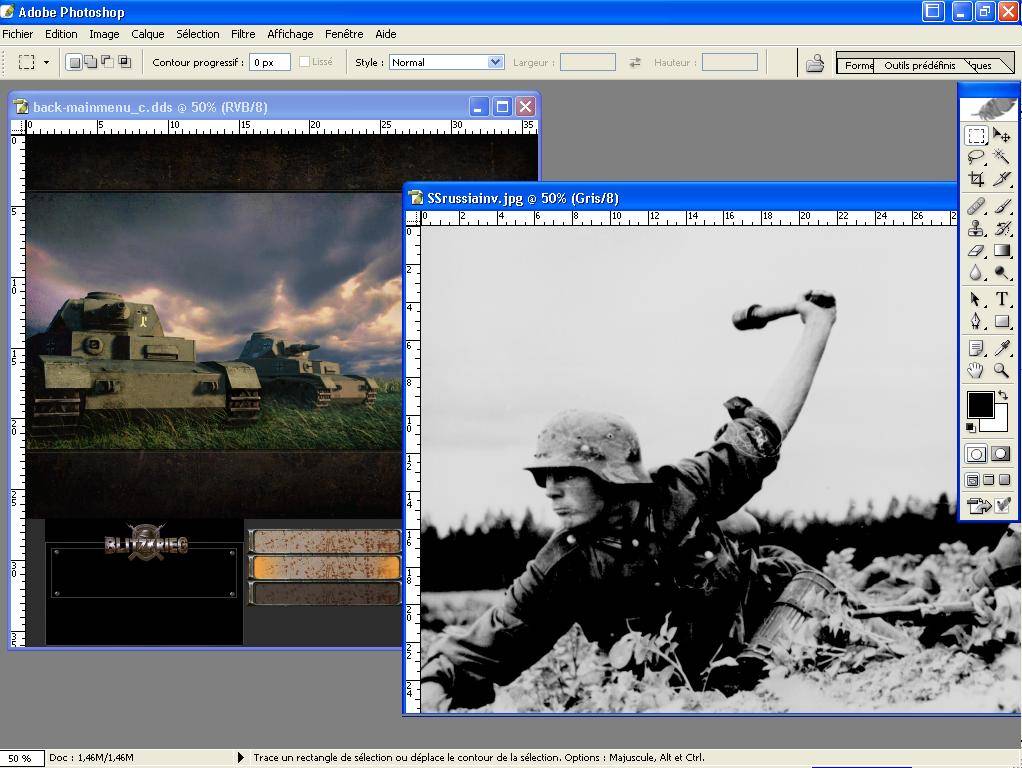Open the Filtre menu

243,34
